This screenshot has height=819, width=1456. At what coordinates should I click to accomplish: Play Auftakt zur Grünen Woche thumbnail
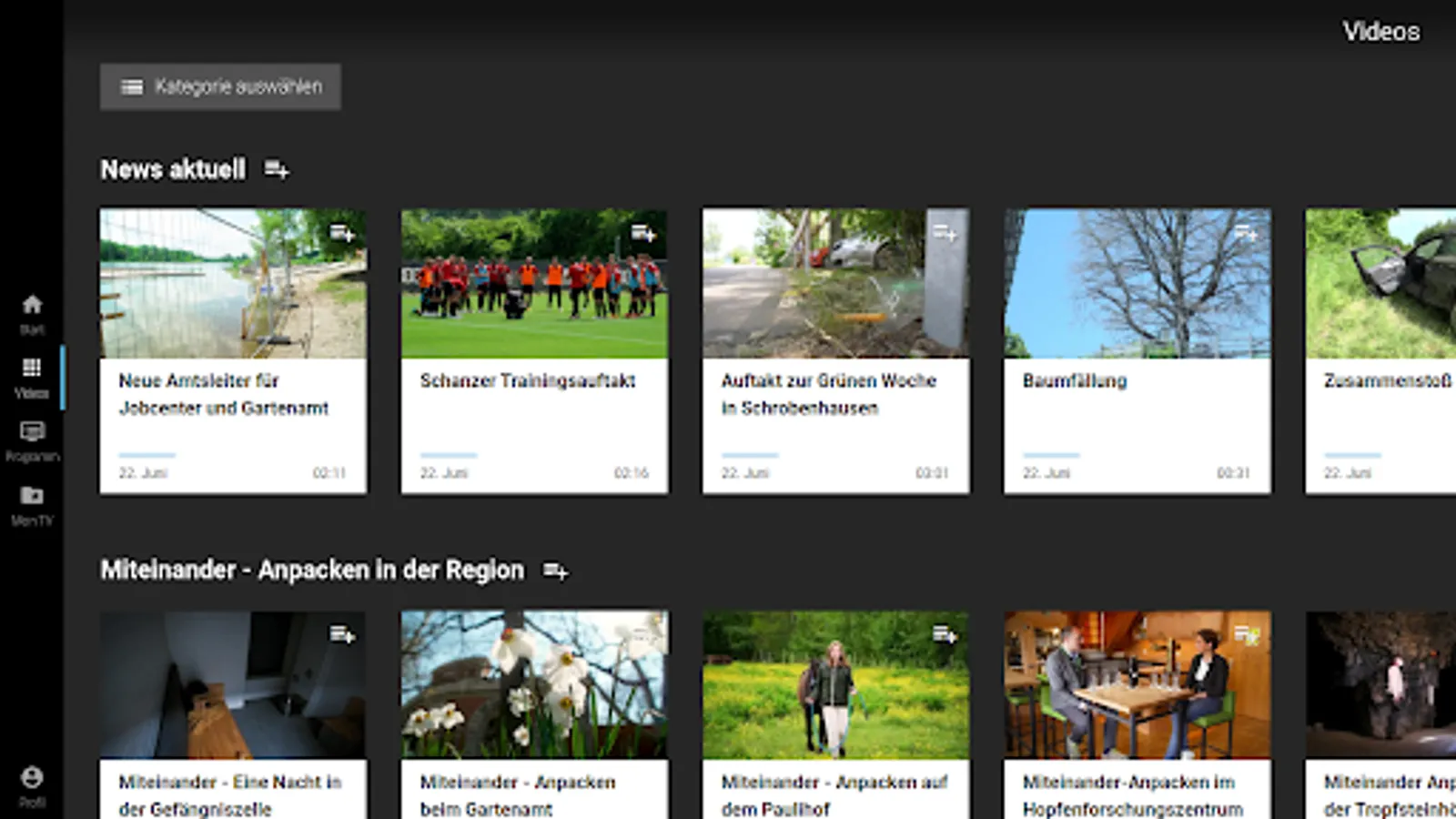835,283
